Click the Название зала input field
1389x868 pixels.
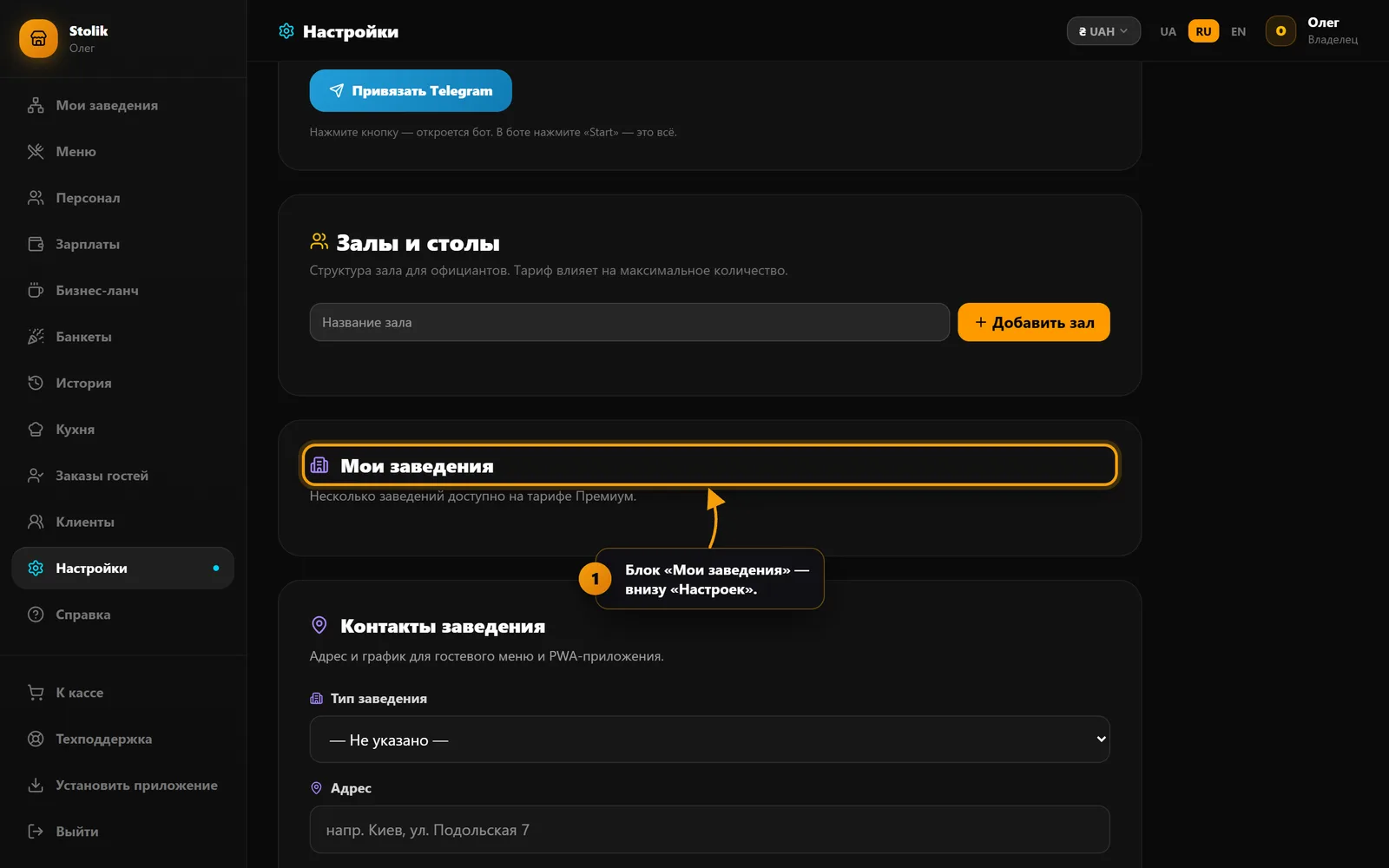click(x=629, y=322)
